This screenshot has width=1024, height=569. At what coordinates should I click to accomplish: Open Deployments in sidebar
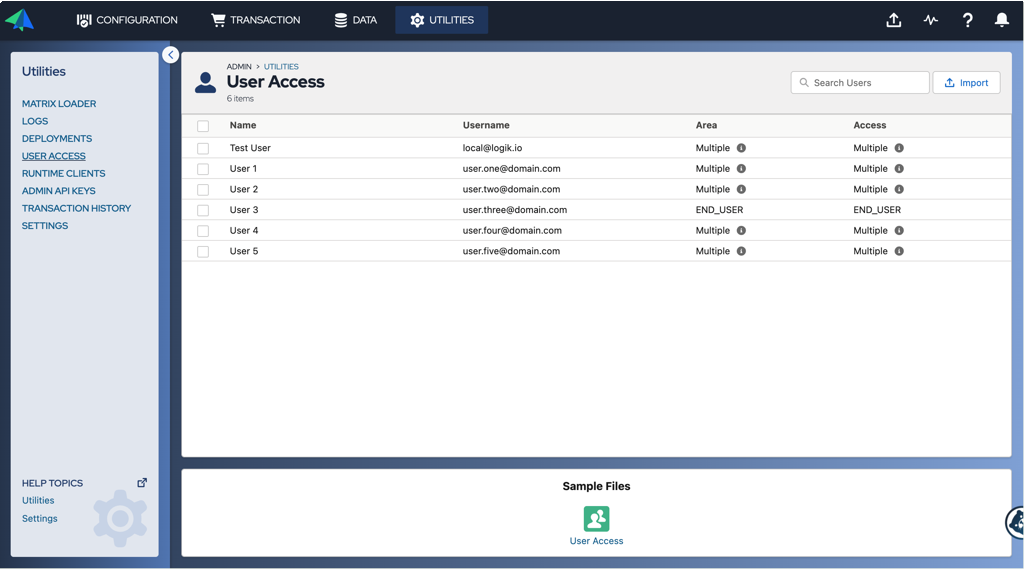57,138
